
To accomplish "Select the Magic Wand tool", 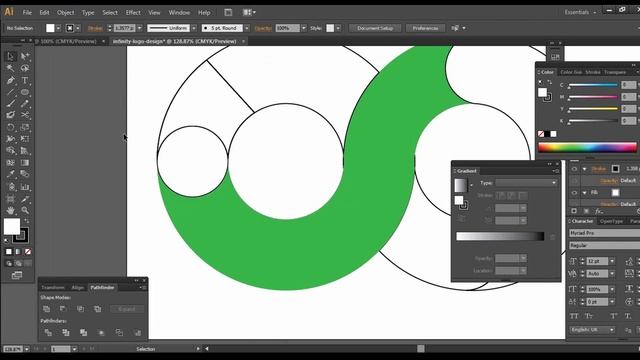I will 11,68.
